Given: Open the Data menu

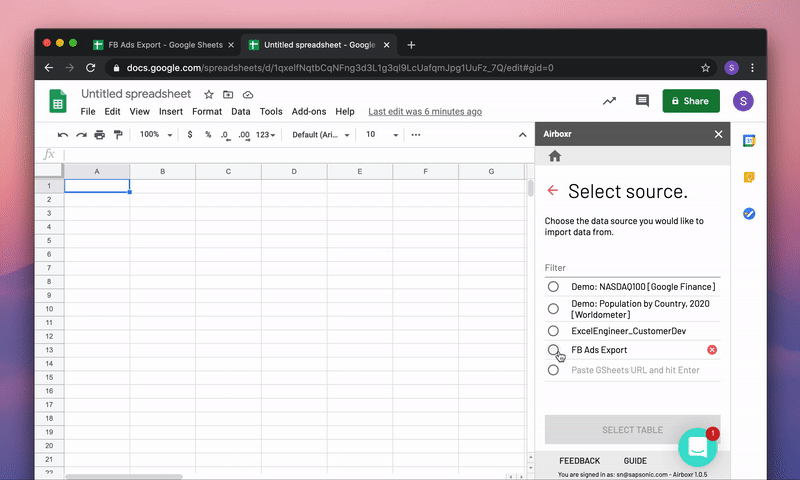Looking at the screenshot, I should [240, 111].
